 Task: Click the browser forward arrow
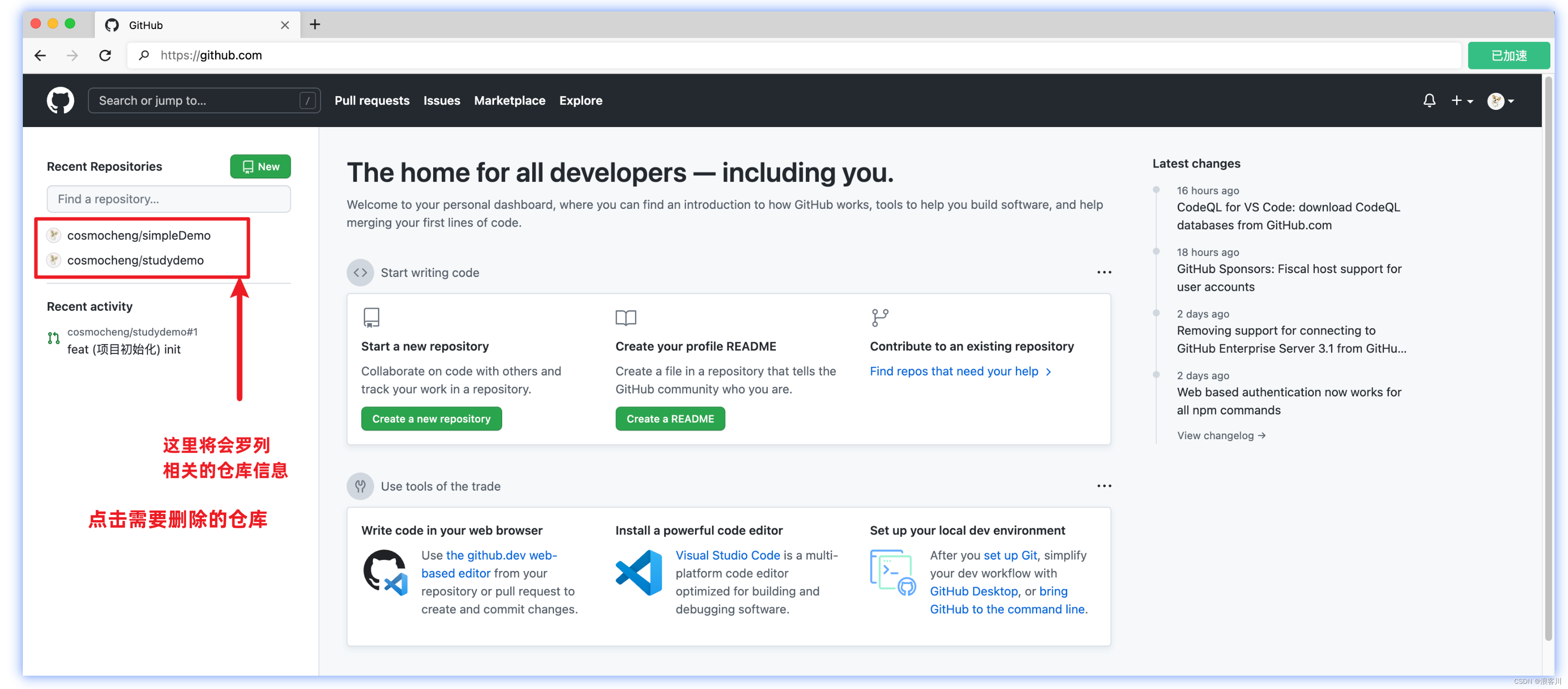[72, 55]
